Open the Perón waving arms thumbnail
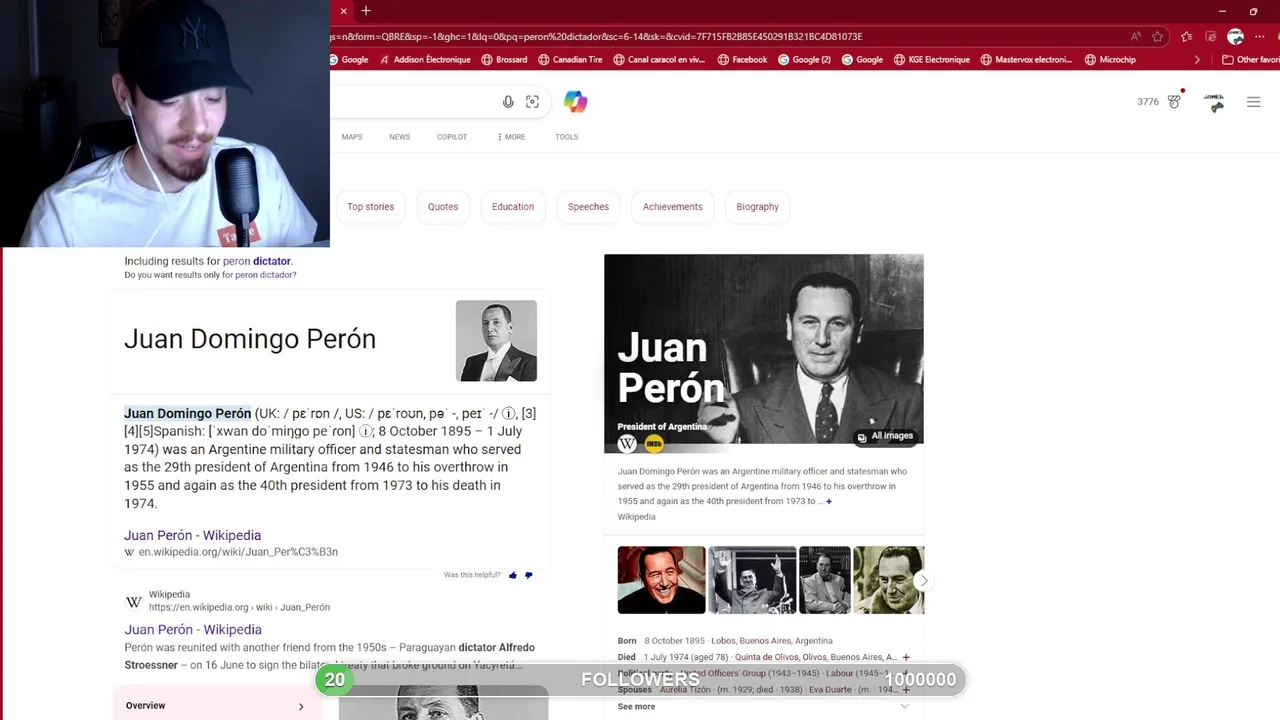The image size is (1280, 720). [752, 580]
